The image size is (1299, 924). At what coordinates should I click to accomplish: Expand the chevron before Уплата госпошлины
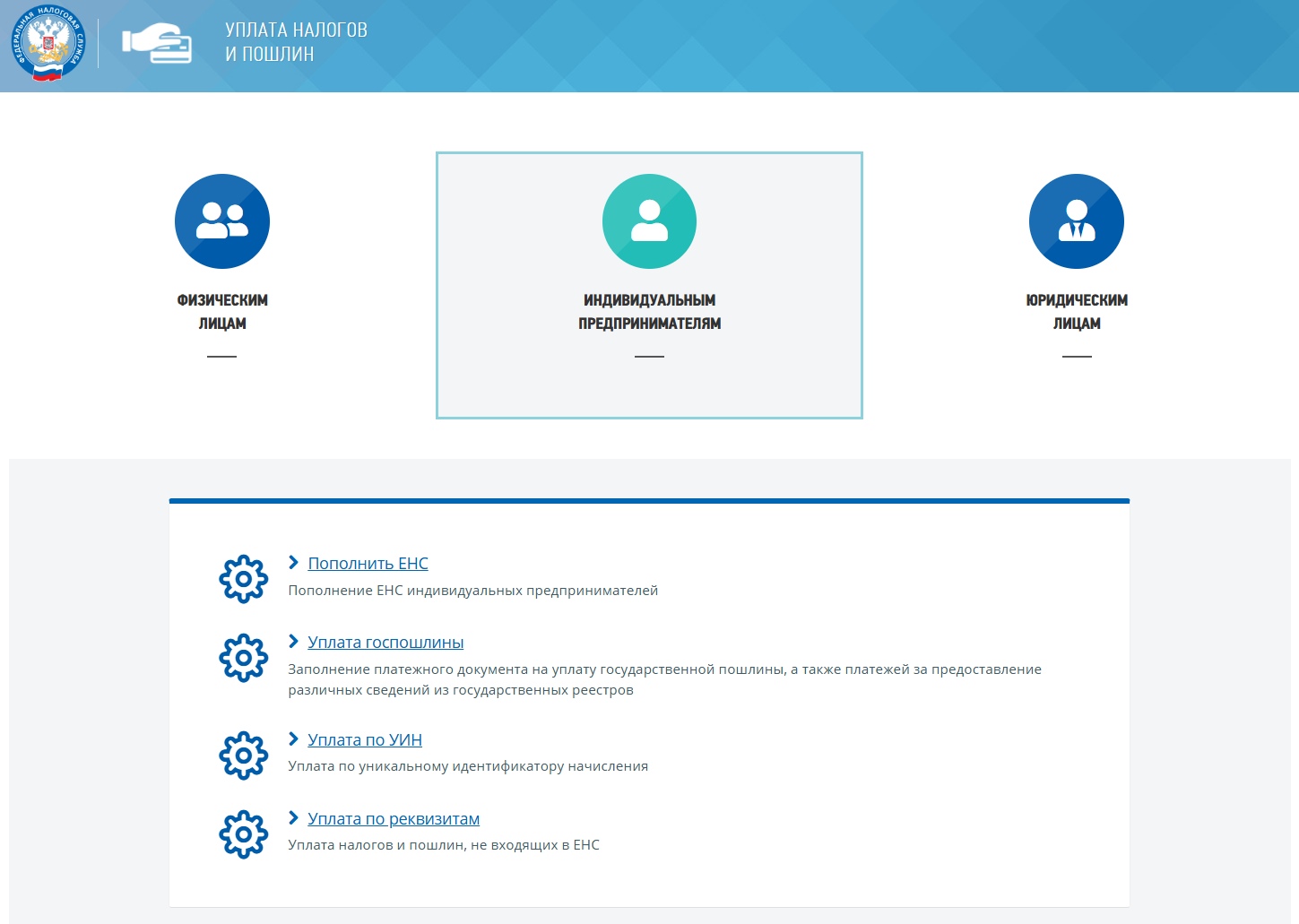(x=293, y=642)
